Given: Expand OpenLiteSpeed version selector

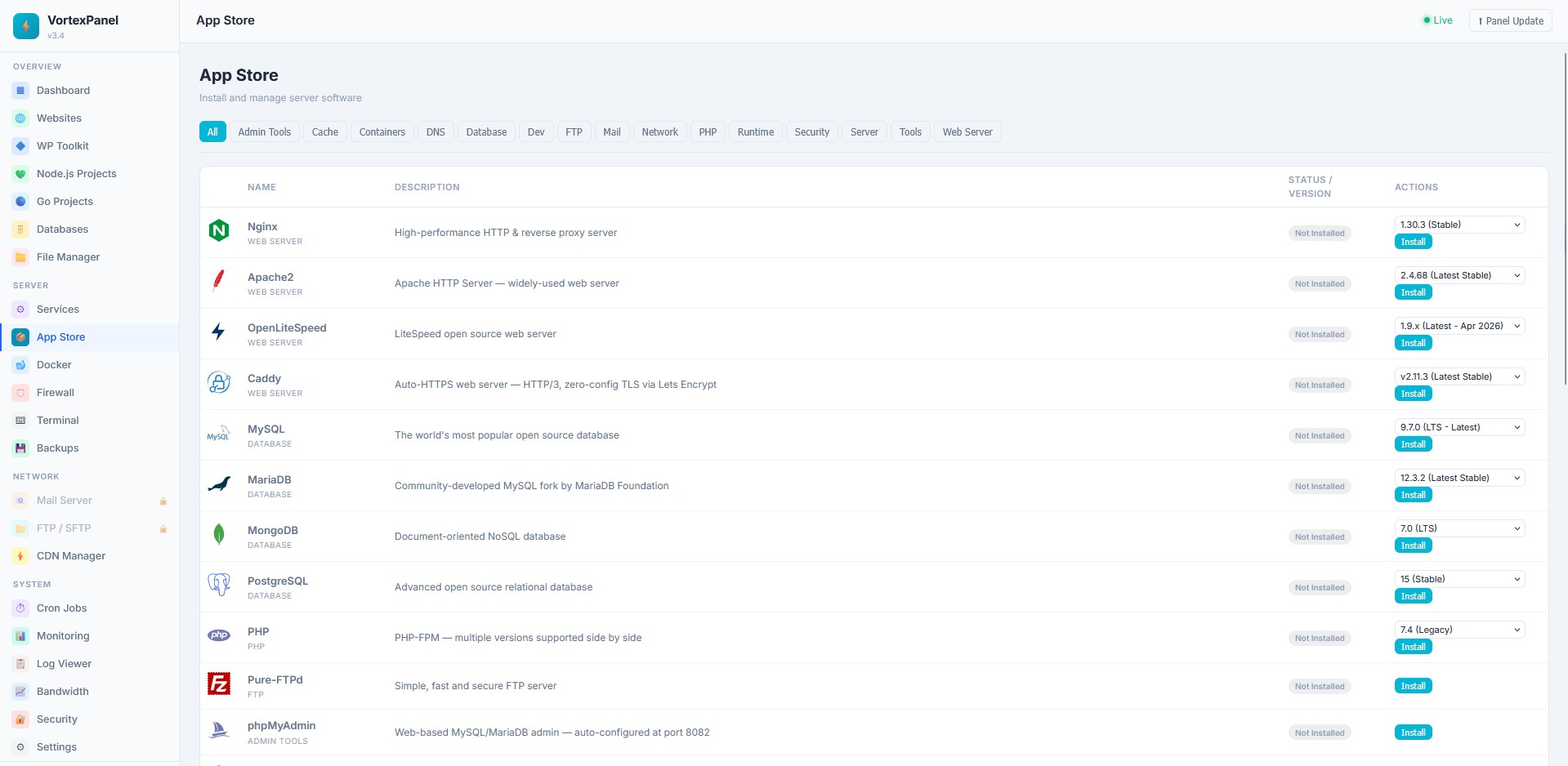Looking at the screenshot, I should point(1459,326).
